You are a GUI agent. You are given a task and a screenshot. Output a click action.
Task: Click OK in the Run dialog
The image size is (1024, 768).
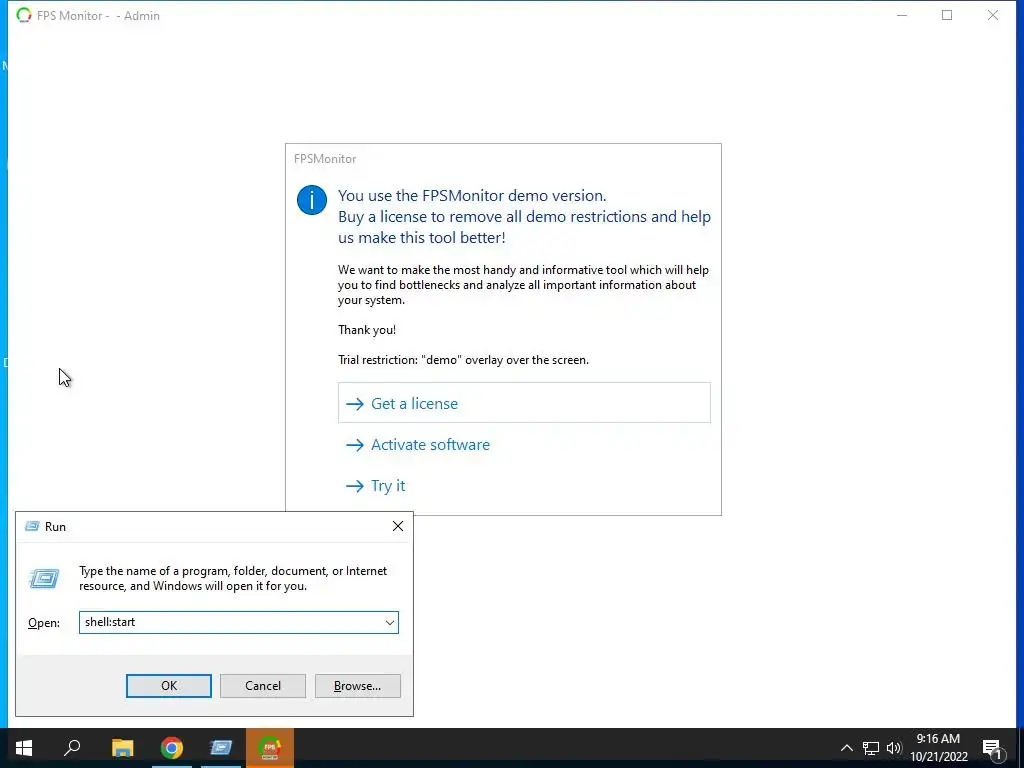pyautogui.click(x=168, y=686)
